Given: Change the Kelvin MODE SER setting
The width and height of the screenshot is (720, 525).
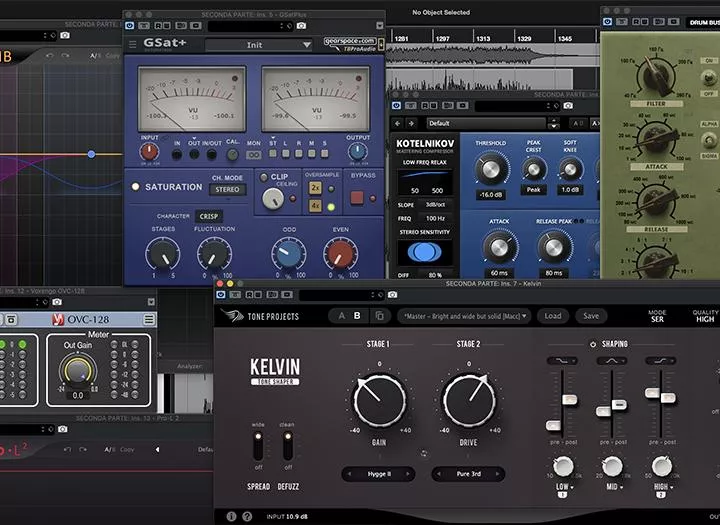Looking at the screenshot, I should click(657, 316).
